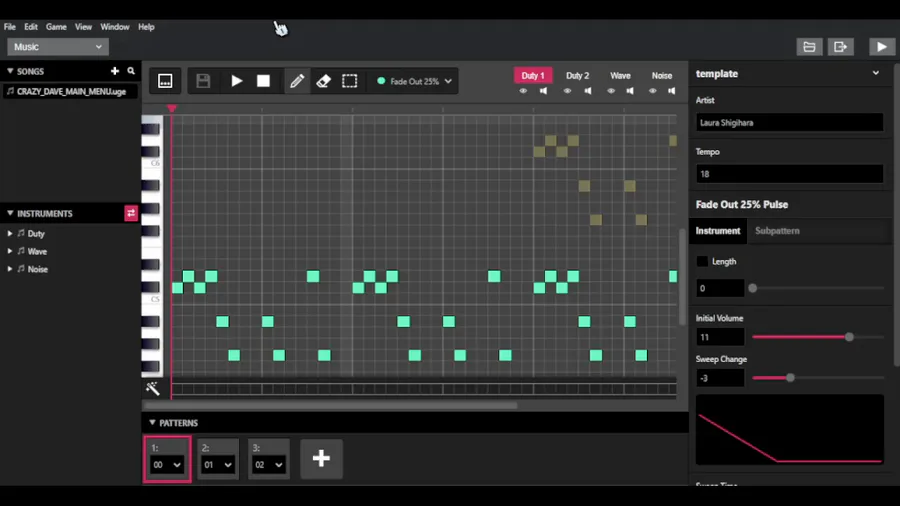The image size is (900, 506).
Task: Click the Initial Volume value field
Action: click(x=720, y=337)
